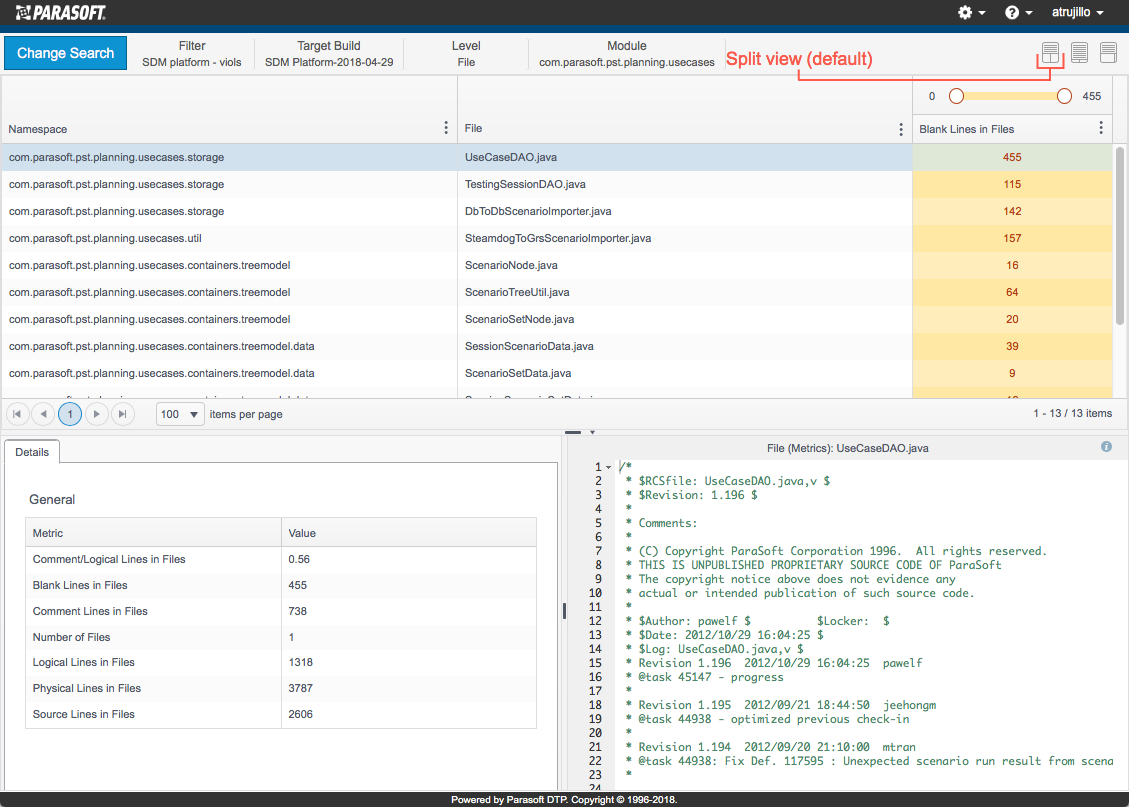Click Number of Files metric row

[x=281, y=637]
